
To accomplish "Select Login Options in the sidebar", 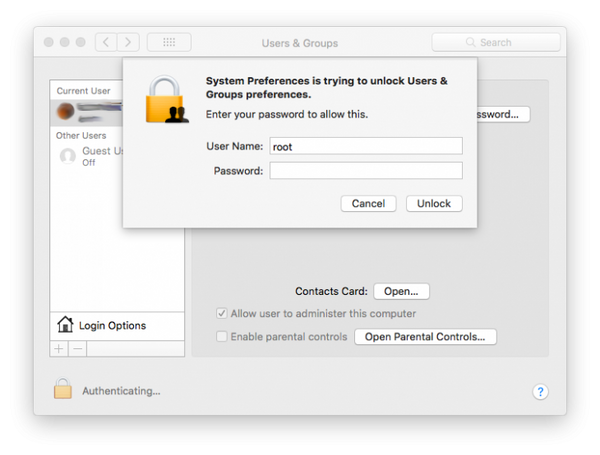I will coord(117,326).
